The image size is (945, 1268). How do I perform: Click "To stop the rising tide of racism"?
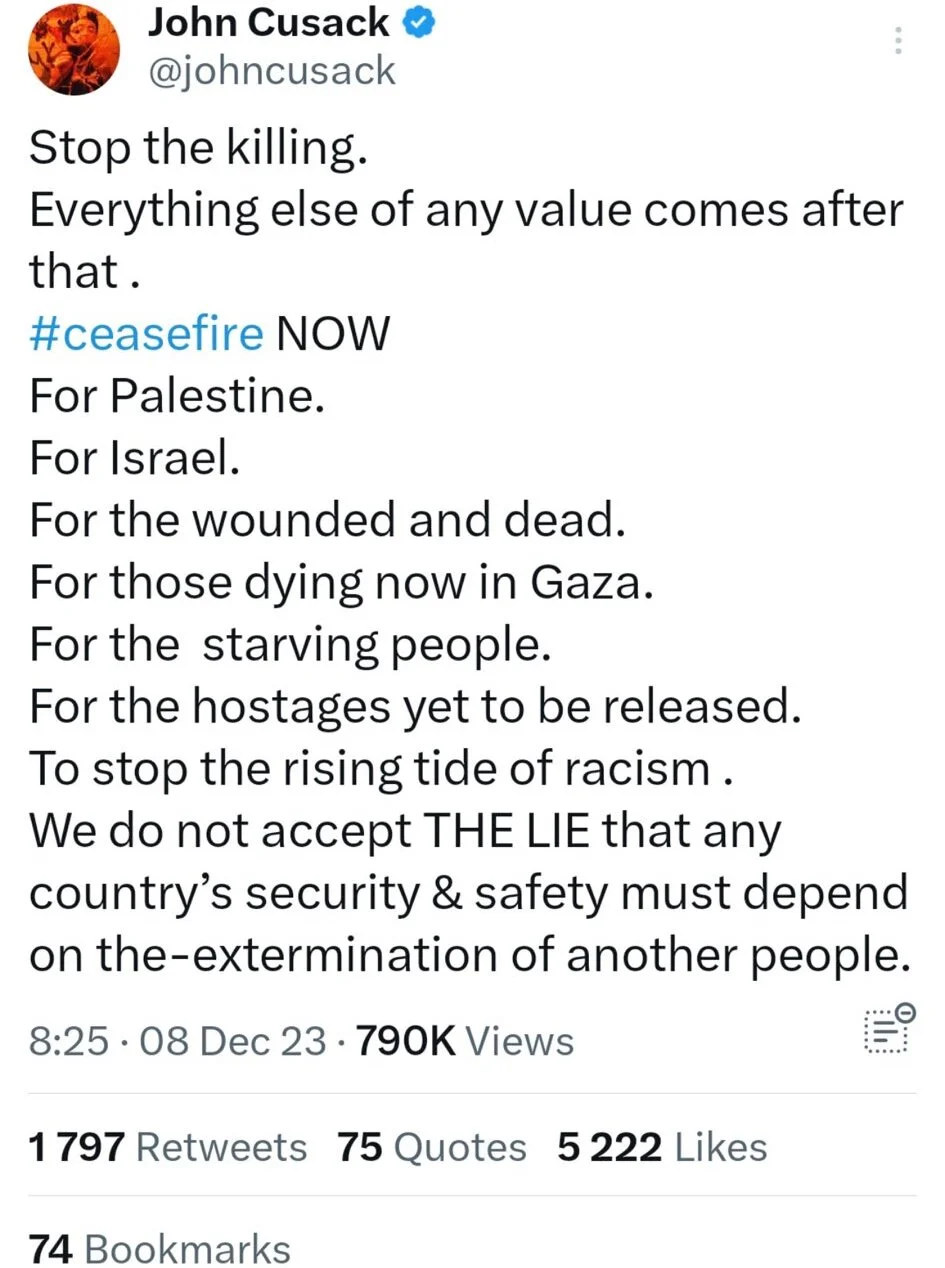pos(369,769)
